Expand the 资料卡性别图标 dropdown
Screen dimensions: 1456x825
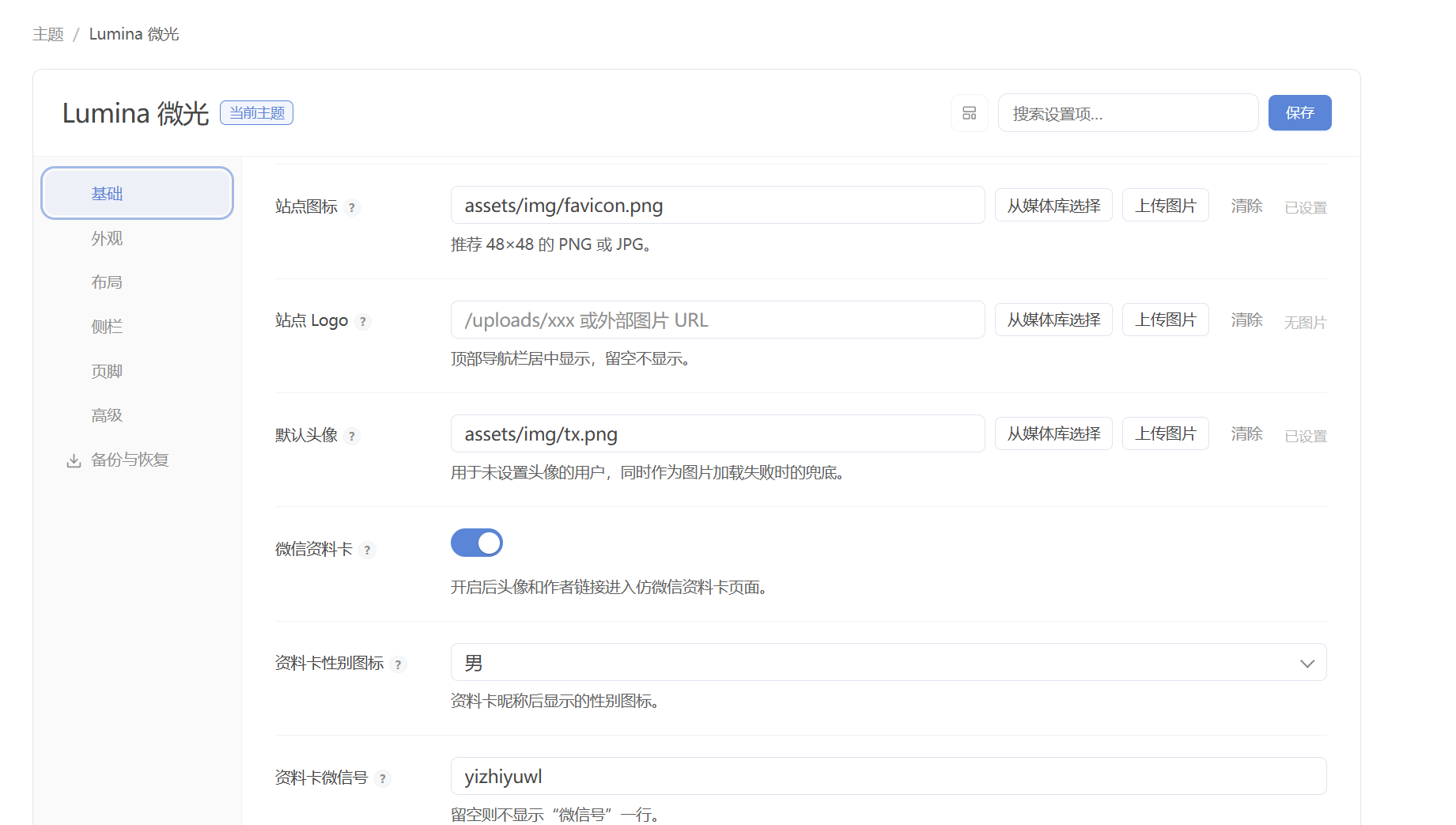point(888,663)
